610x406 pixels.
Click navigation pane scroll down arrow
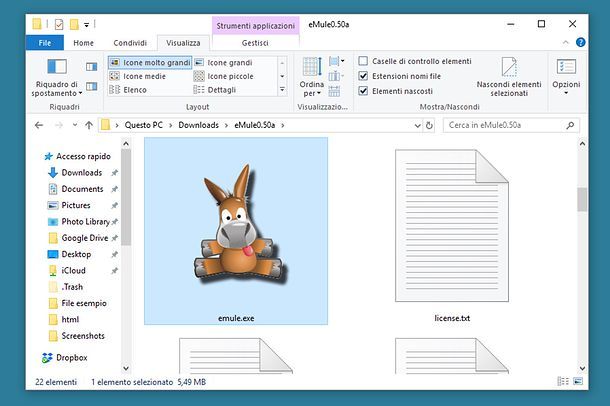[126, 368]
